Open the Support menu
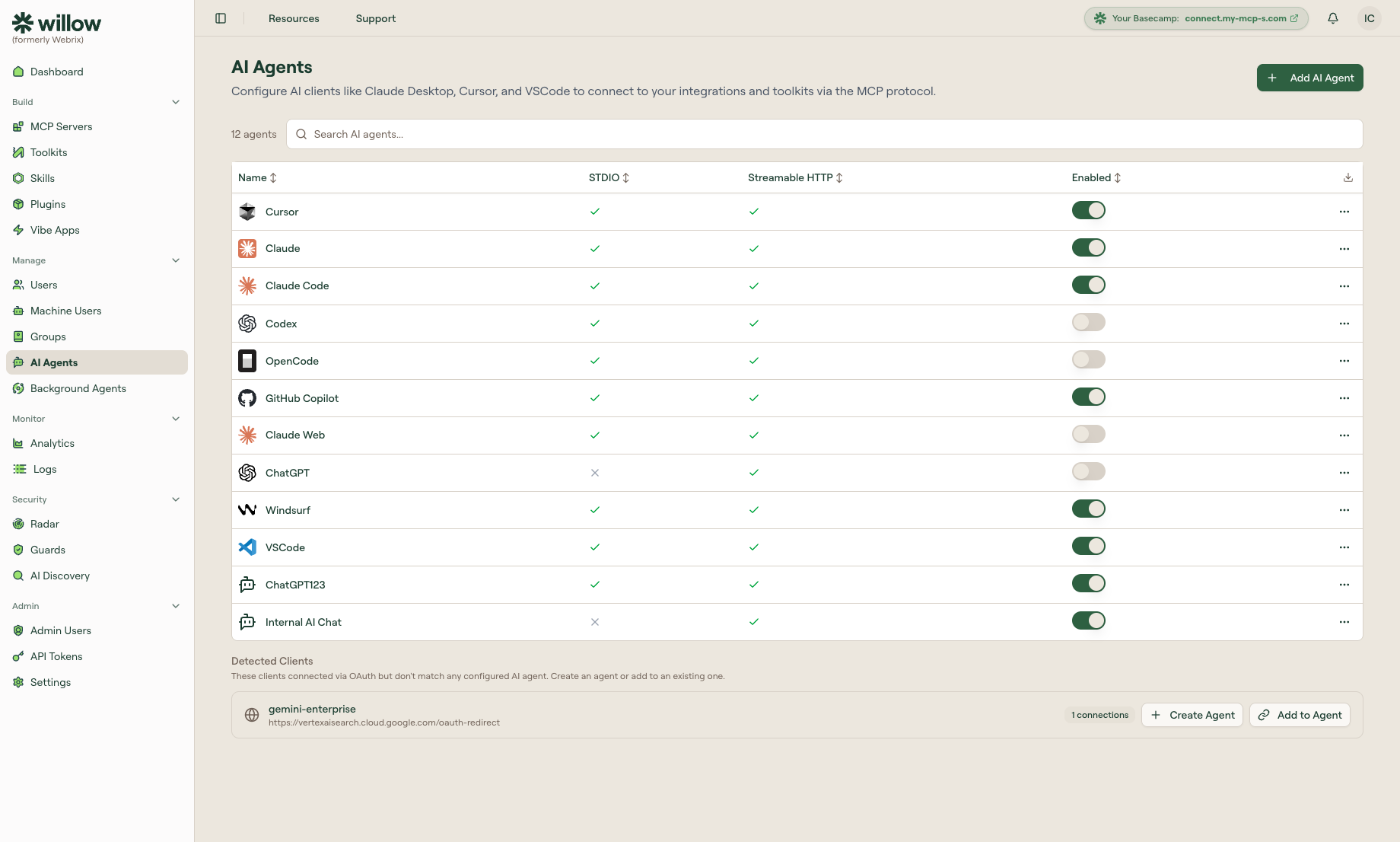1400x842 pixels. coord(376,18)
